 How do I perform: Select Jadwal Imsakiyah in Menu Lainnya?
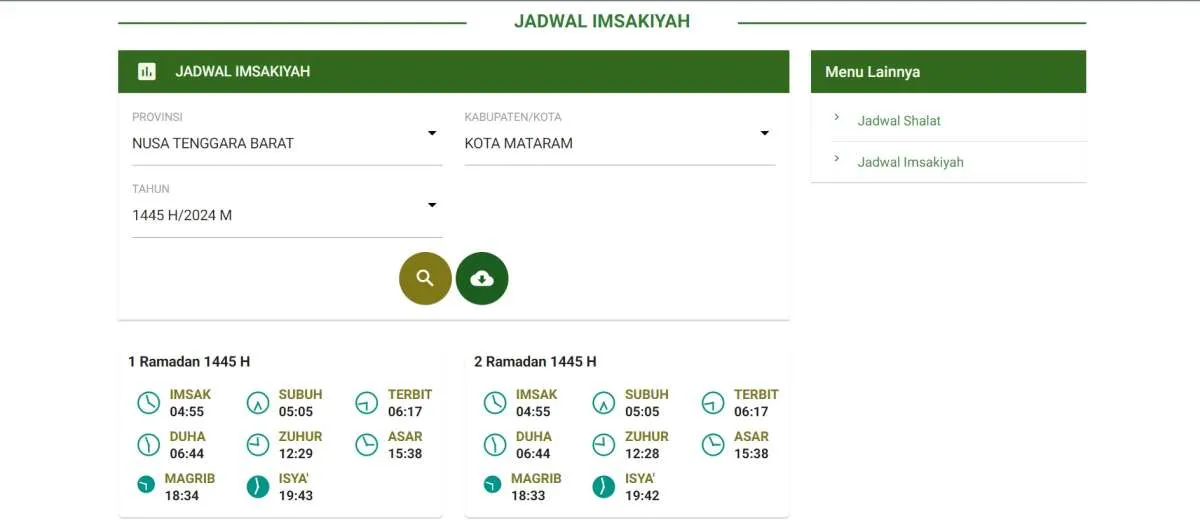point(910,162)
